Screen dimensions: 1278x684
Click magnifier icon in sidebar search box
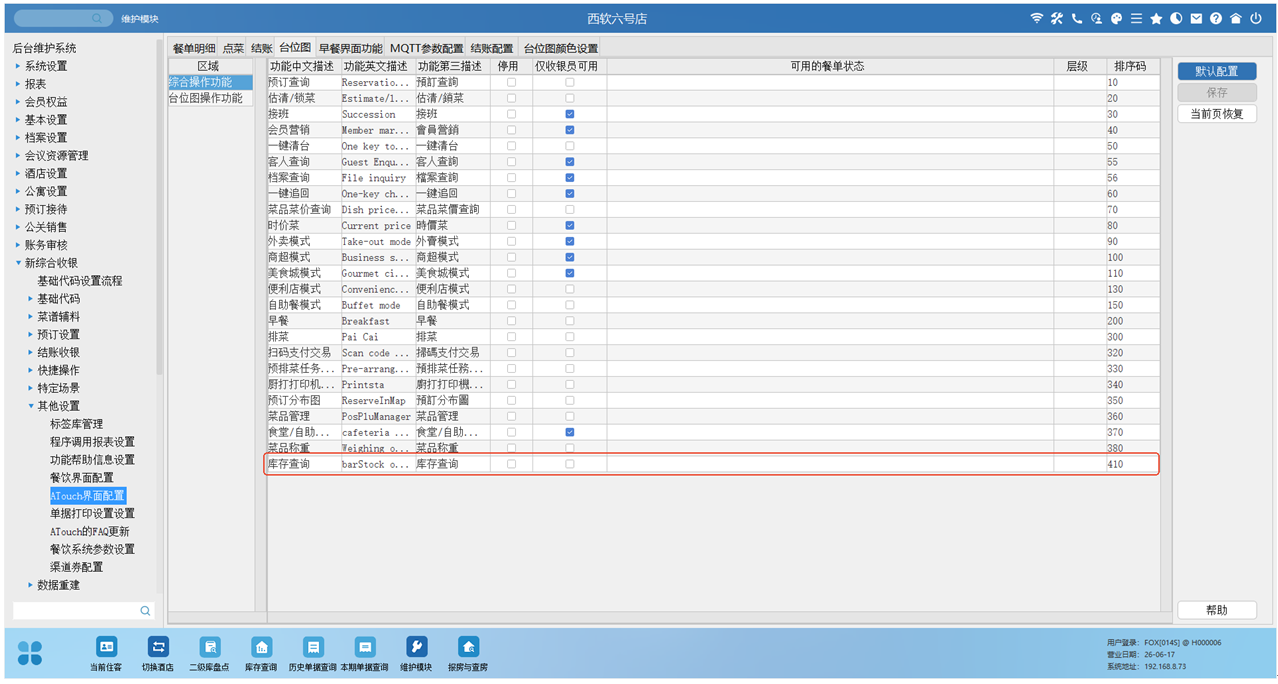coord(145,610)
